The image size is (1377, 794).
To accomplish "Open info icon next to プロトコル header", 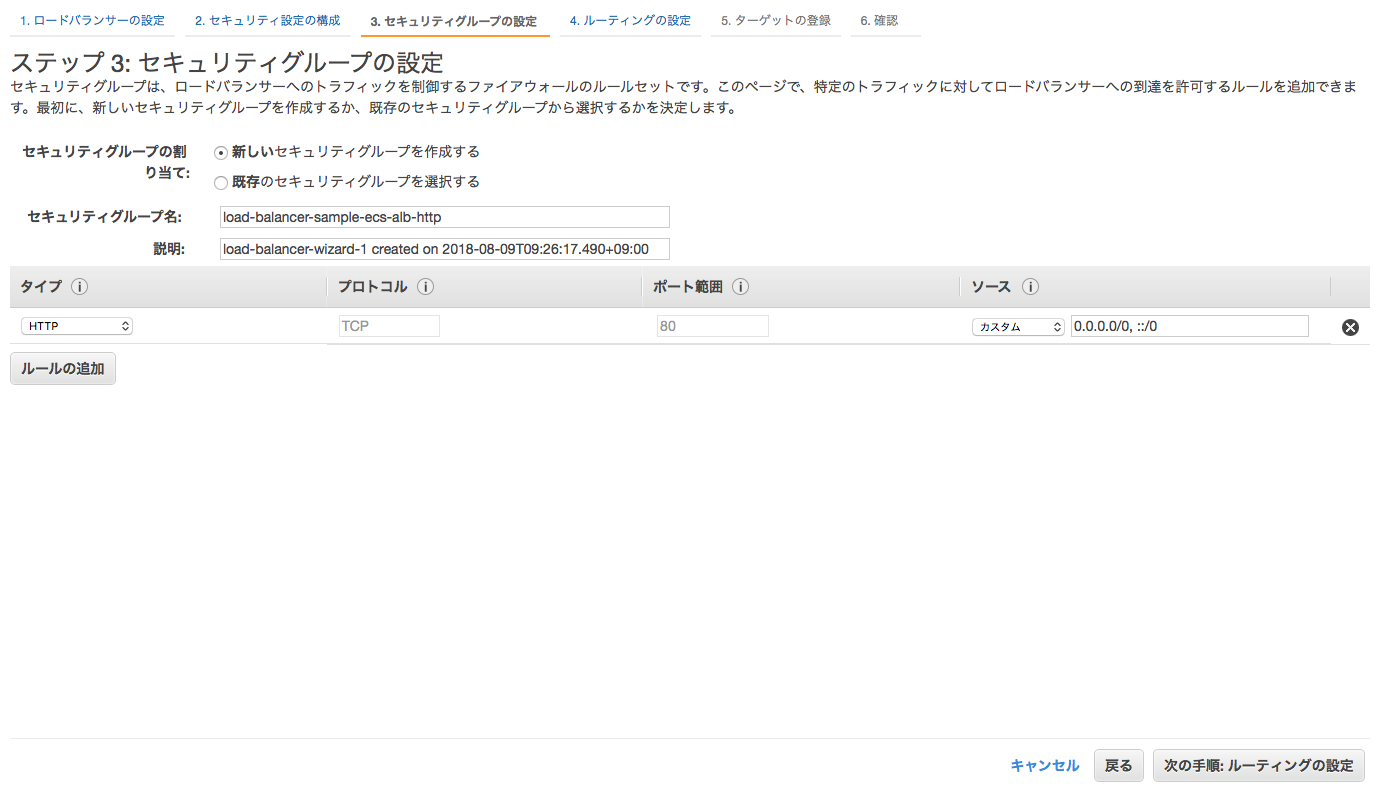I will (425, 287).
